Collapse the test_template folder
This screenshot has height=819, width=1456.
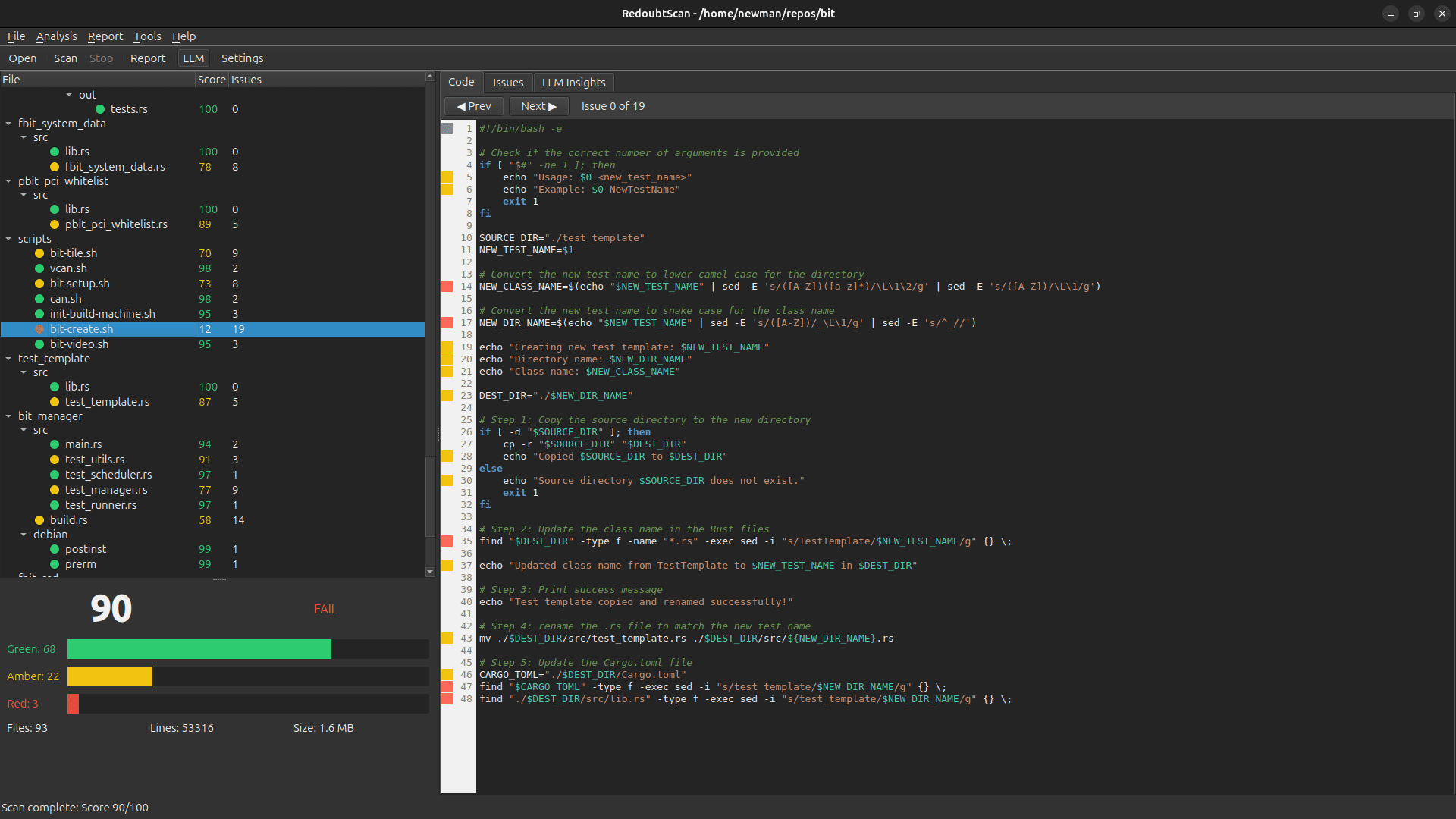8,359
